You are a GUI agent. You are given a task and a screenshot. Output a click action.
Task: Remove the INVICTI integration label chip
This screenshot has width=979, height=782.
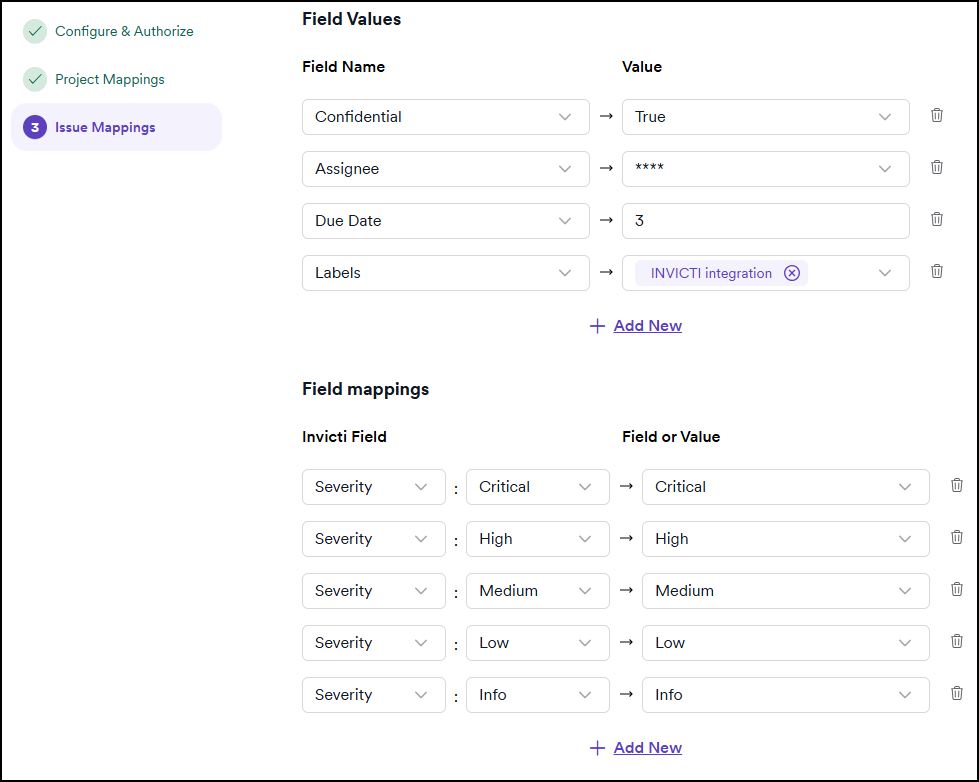pos(792,272)
